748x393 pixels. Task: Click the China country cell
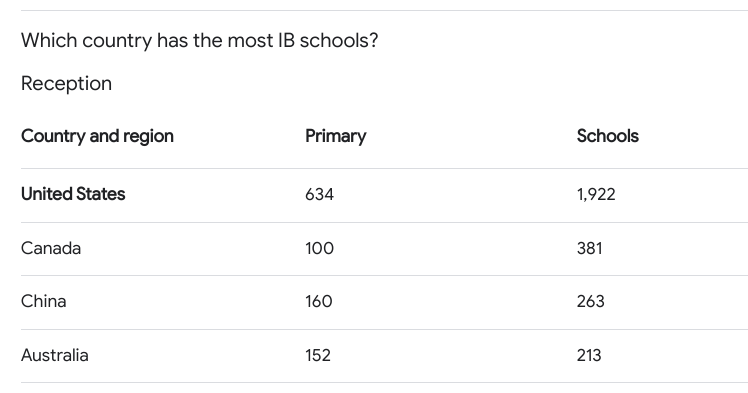coord(43,301)
